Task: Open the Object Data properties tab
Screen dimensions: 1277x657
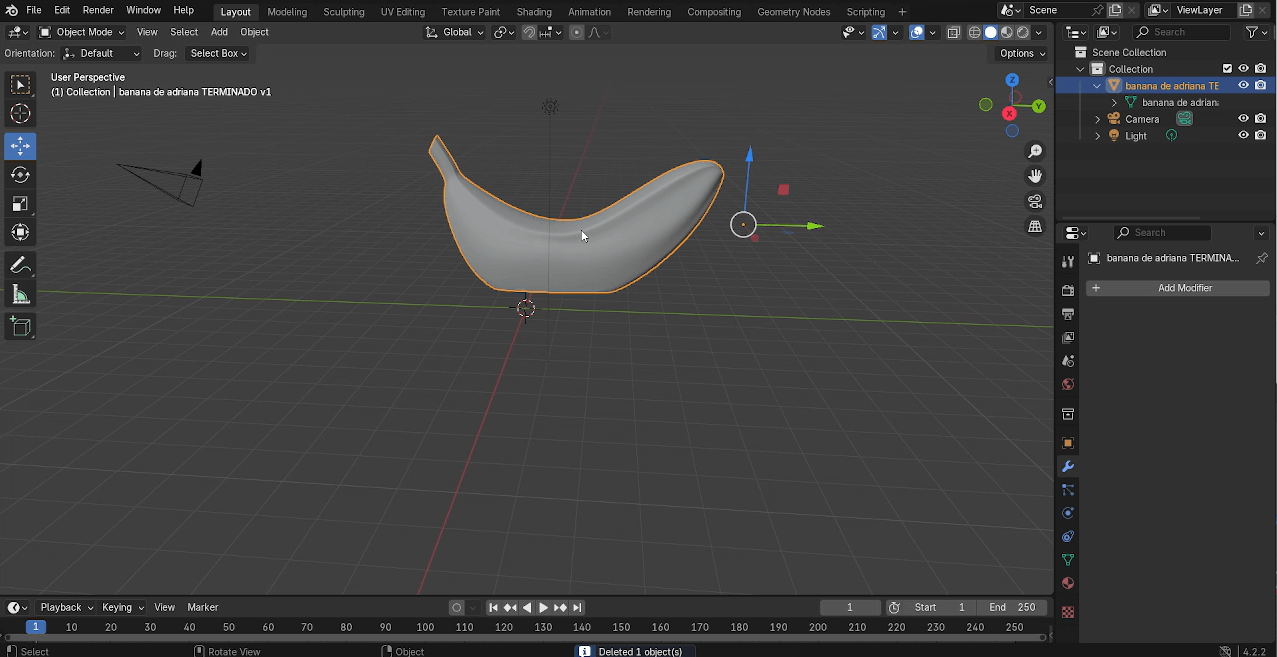Action: pos(1068,560)
